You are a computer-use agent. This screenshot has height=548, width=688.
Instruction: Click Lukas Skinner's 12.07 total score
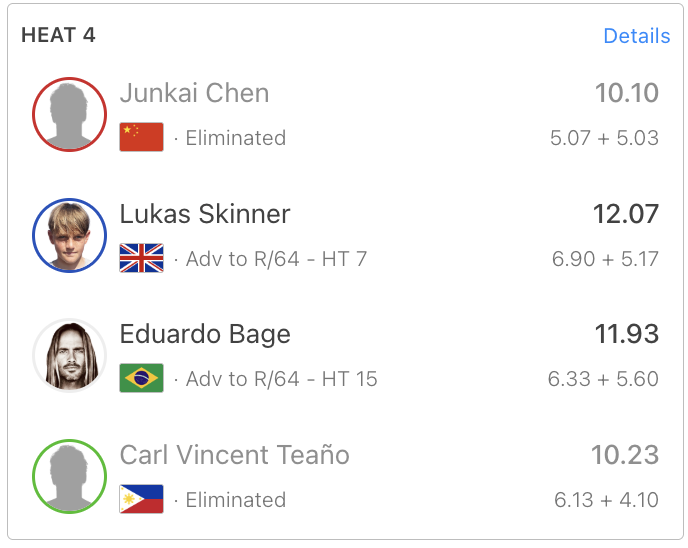click(626, 214)
